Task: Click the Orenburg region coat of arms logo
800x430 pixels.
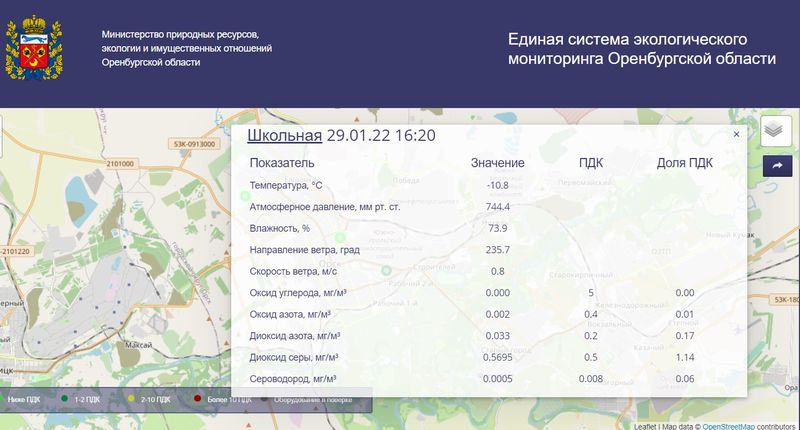Action: pos(34,47)
